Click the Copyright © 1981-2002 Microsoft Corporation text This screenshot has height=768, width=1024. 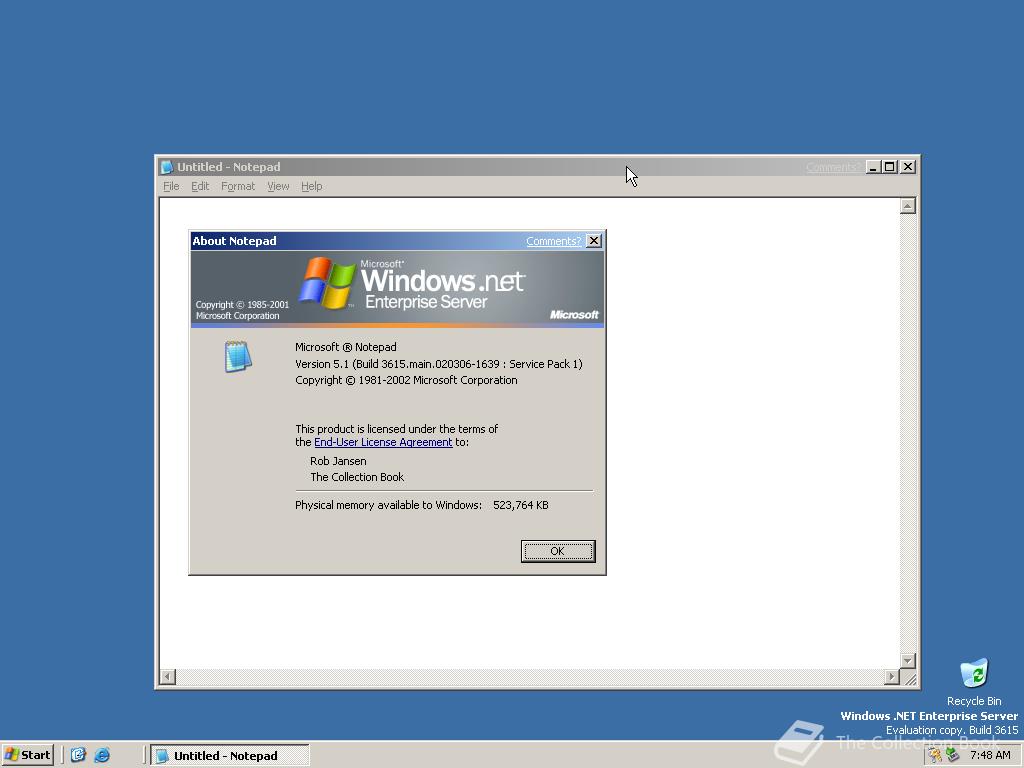(406, 380)
